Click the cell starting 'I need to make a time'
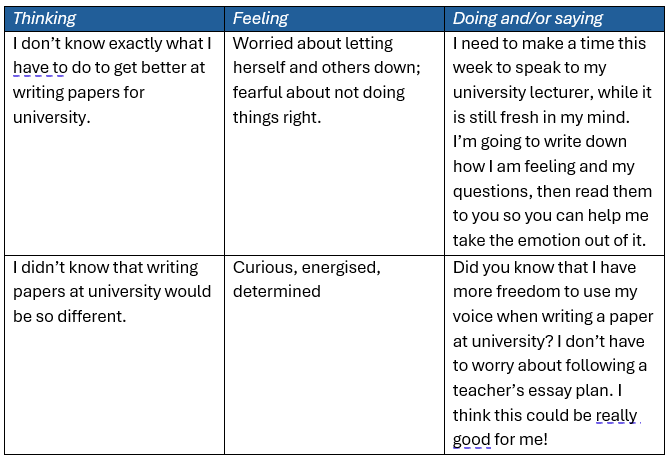This screenshot has height=461, width=668. (x=554, y=144)
